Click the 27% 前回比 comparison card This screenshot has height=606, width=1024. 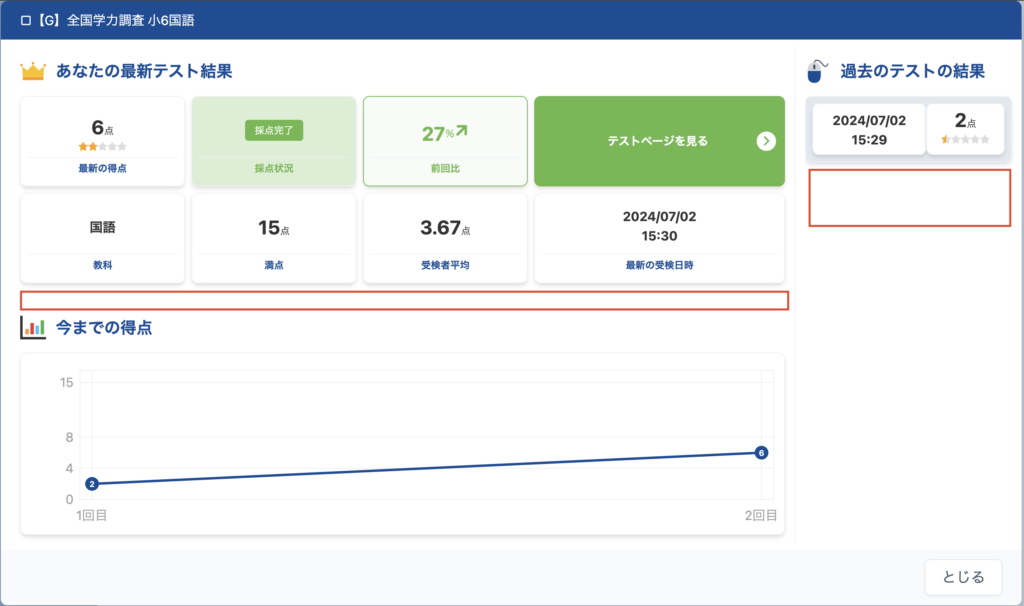tap(444, 141)
